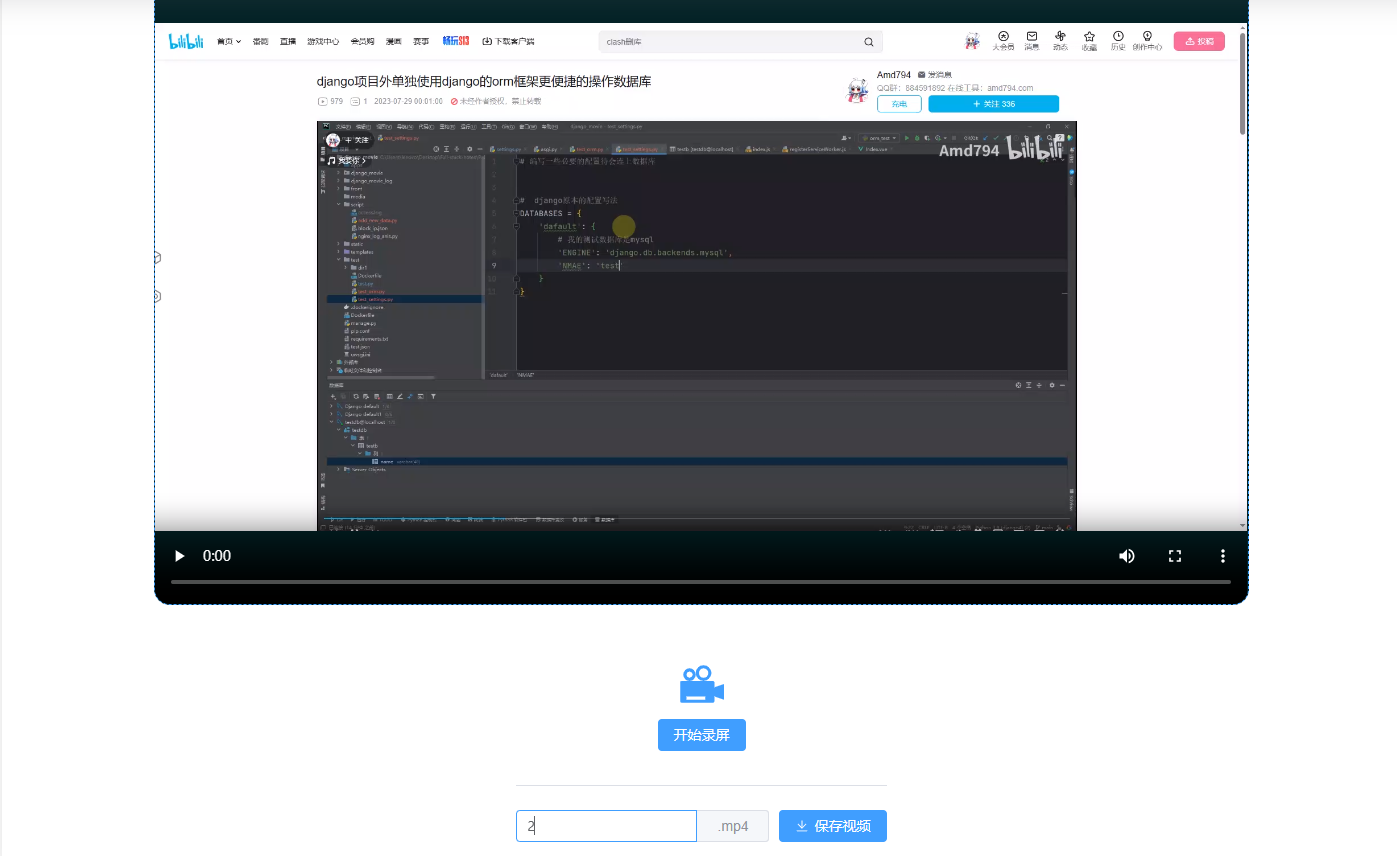The height and width of the screenshot is (856, 1397).
Task: Select the highlighted name column row
Action: pyautogui.click(x=697, y=461)
